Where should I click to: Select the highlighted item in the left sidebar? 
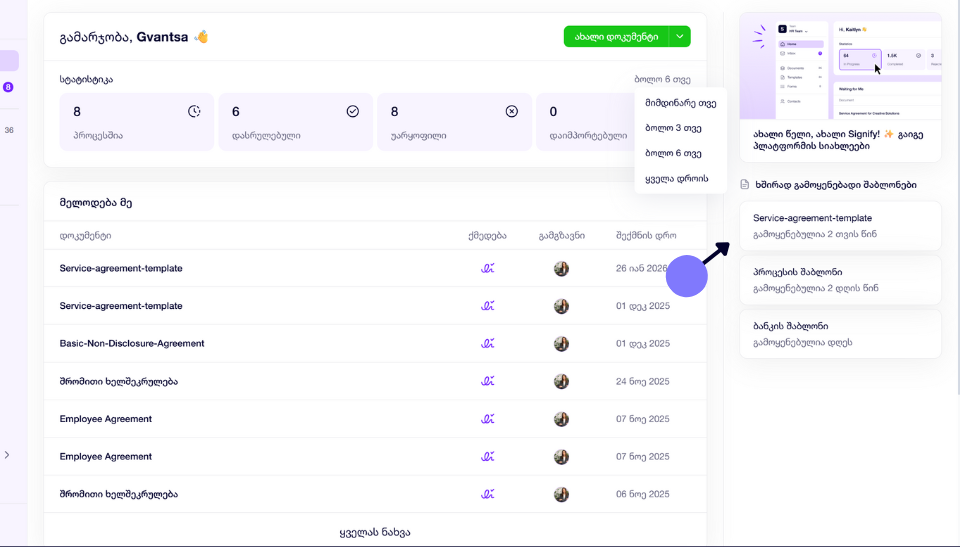point(9,61)
